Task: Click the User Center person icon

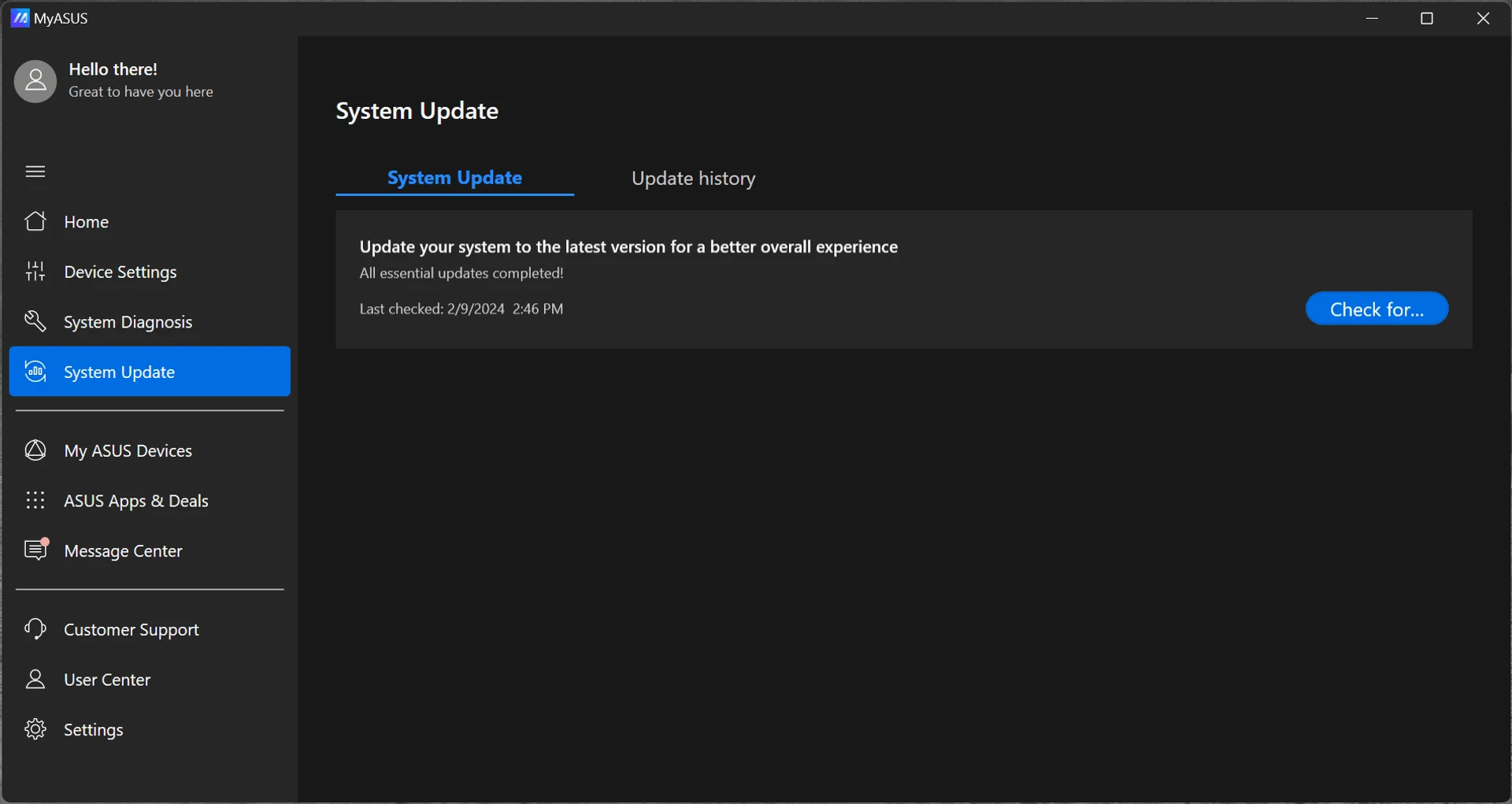Action: 35,679
